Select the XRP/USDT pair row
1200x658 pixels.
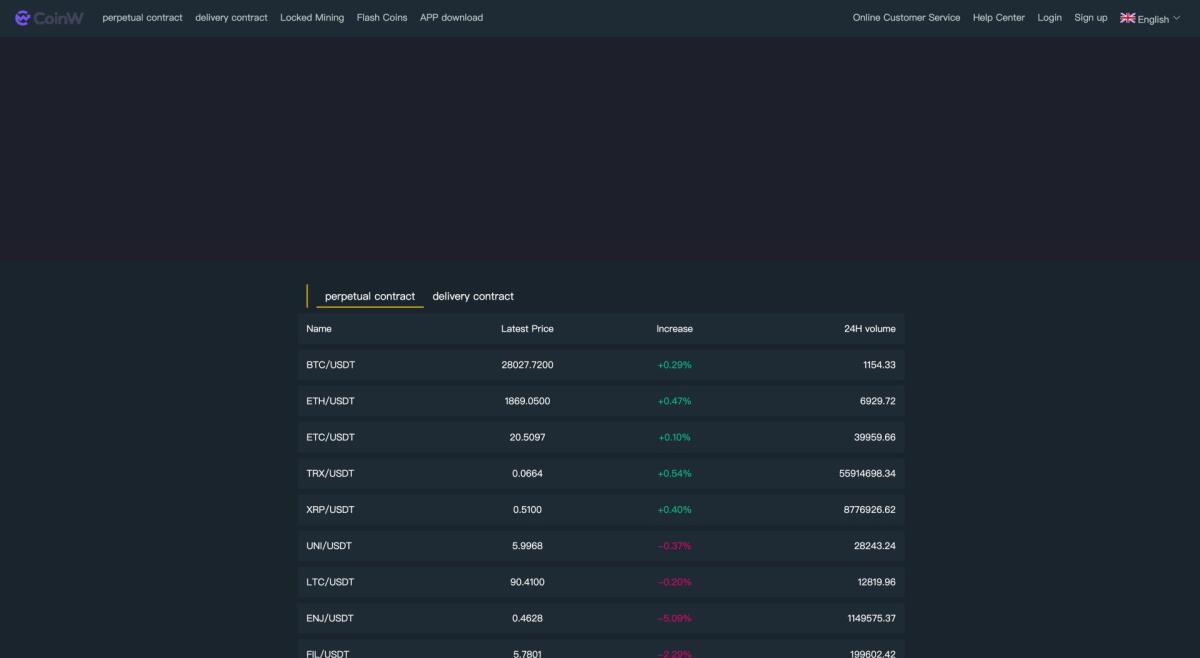(600, 509)
